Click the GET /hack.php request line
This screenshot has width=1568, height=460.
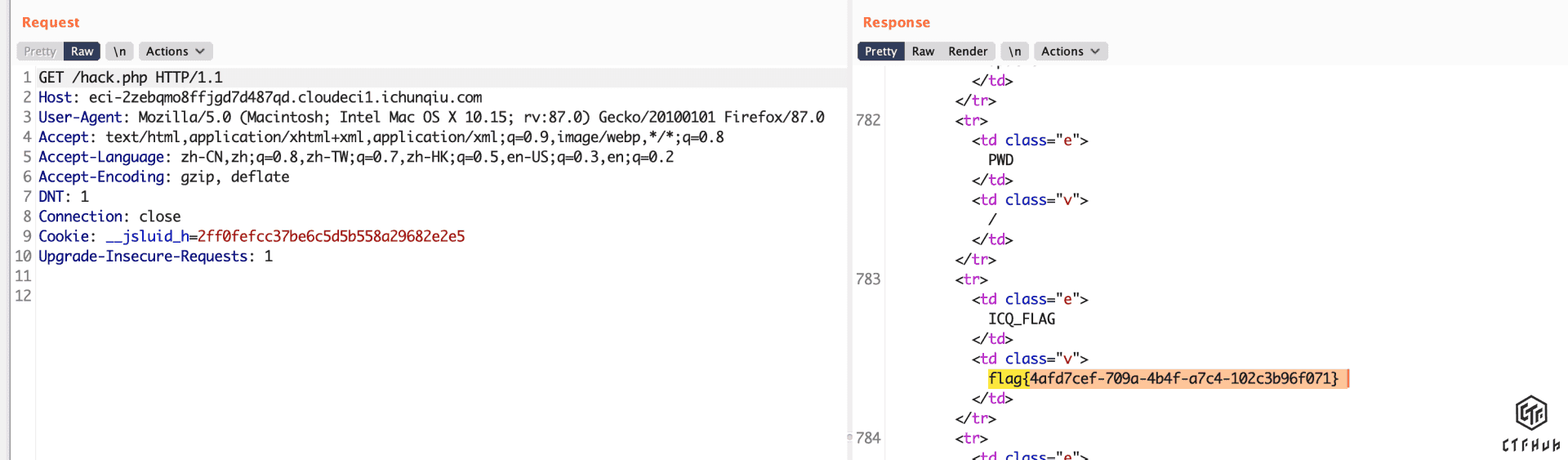pos(131,78)
